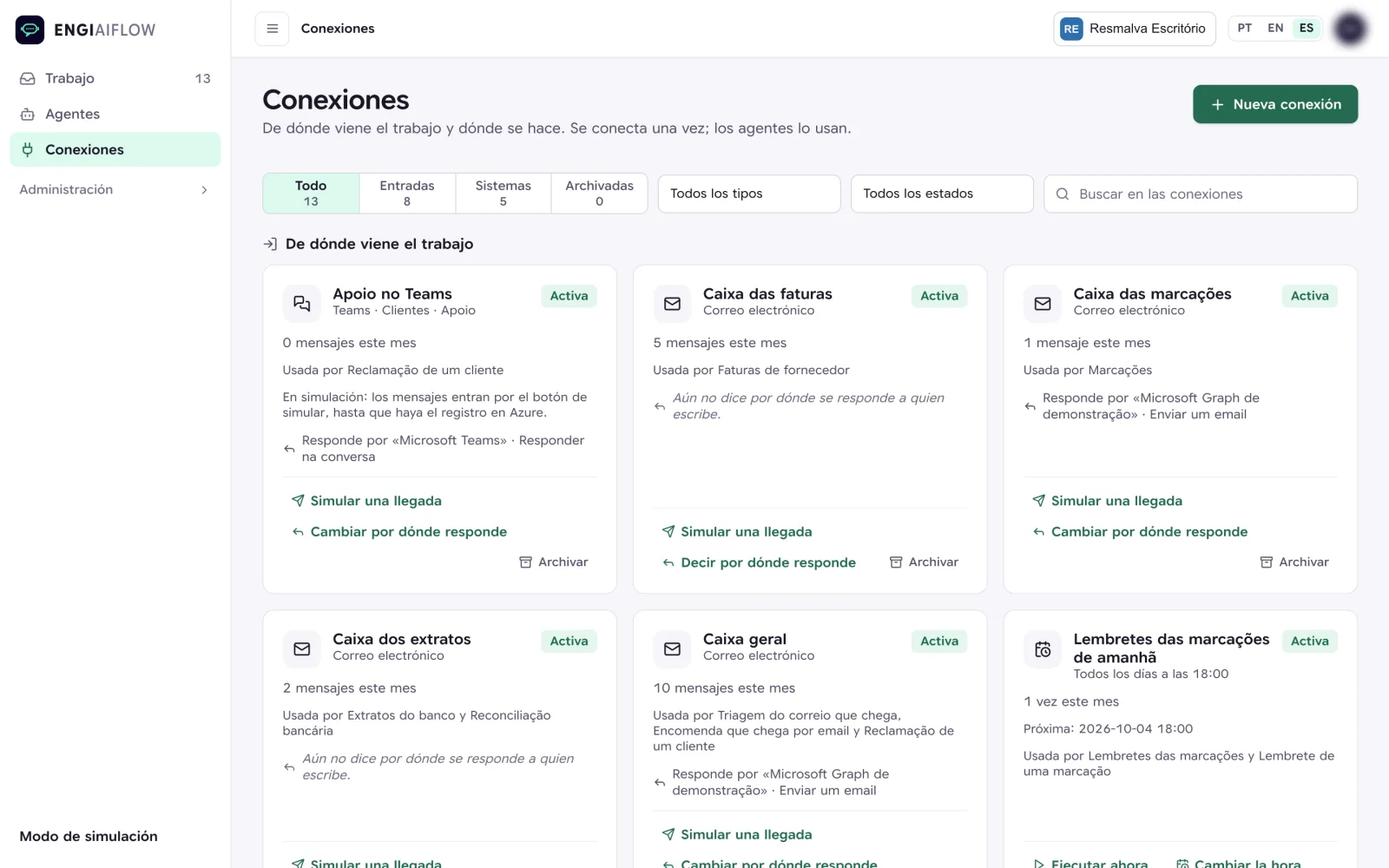
Task: Archive the Apoio no Teams connection
Action: (x=554, y=562)
